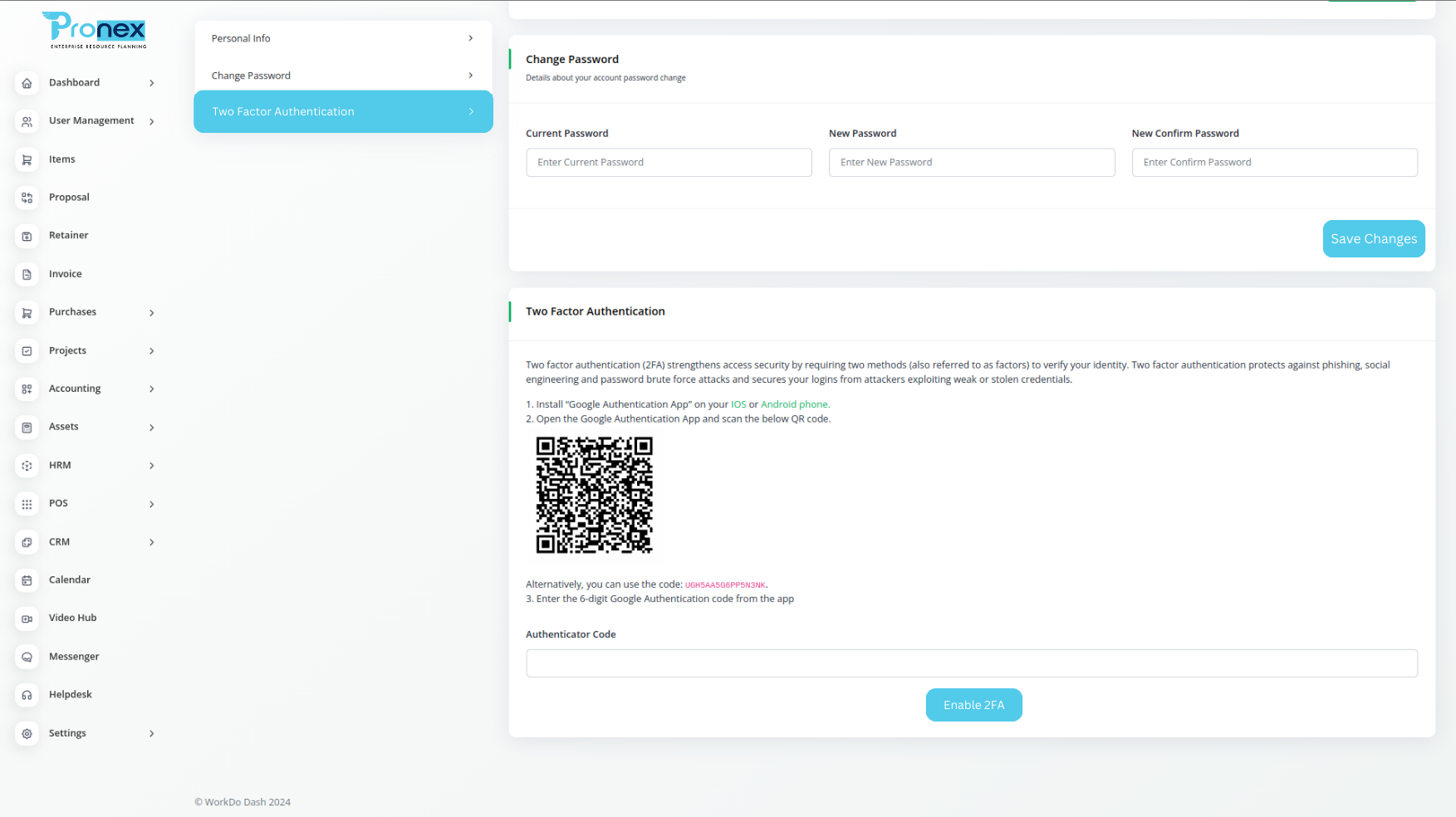Image resolution: width=1456 pixels, height=817 pixels.
Task: Expand Purchases submenu chevron
Action: tap(152, 313)
